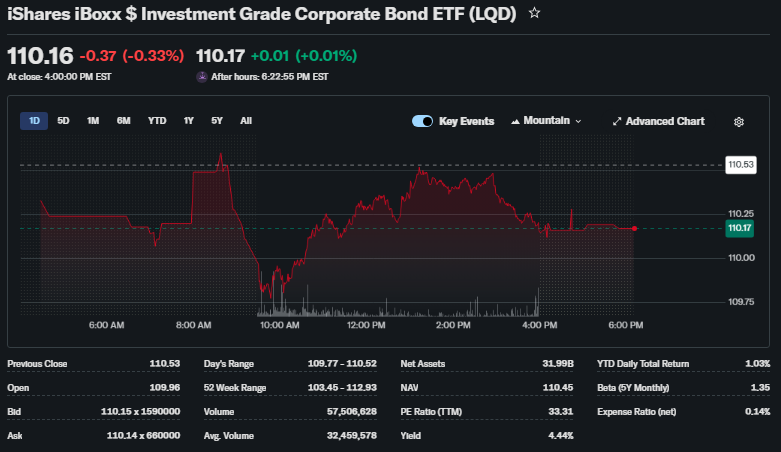Select the 5Y time range

tap(217, 121)
